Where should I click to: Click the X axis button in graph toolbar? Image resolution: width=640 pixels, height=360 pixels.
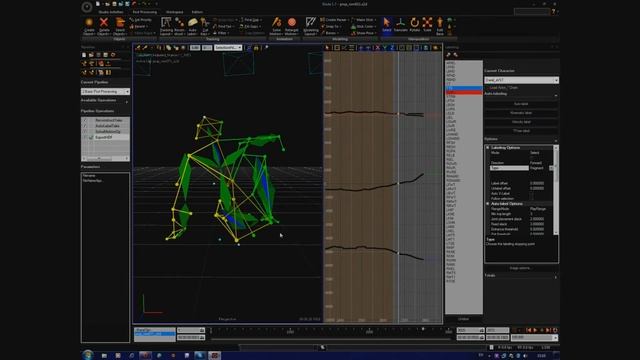tap(377, 48)
